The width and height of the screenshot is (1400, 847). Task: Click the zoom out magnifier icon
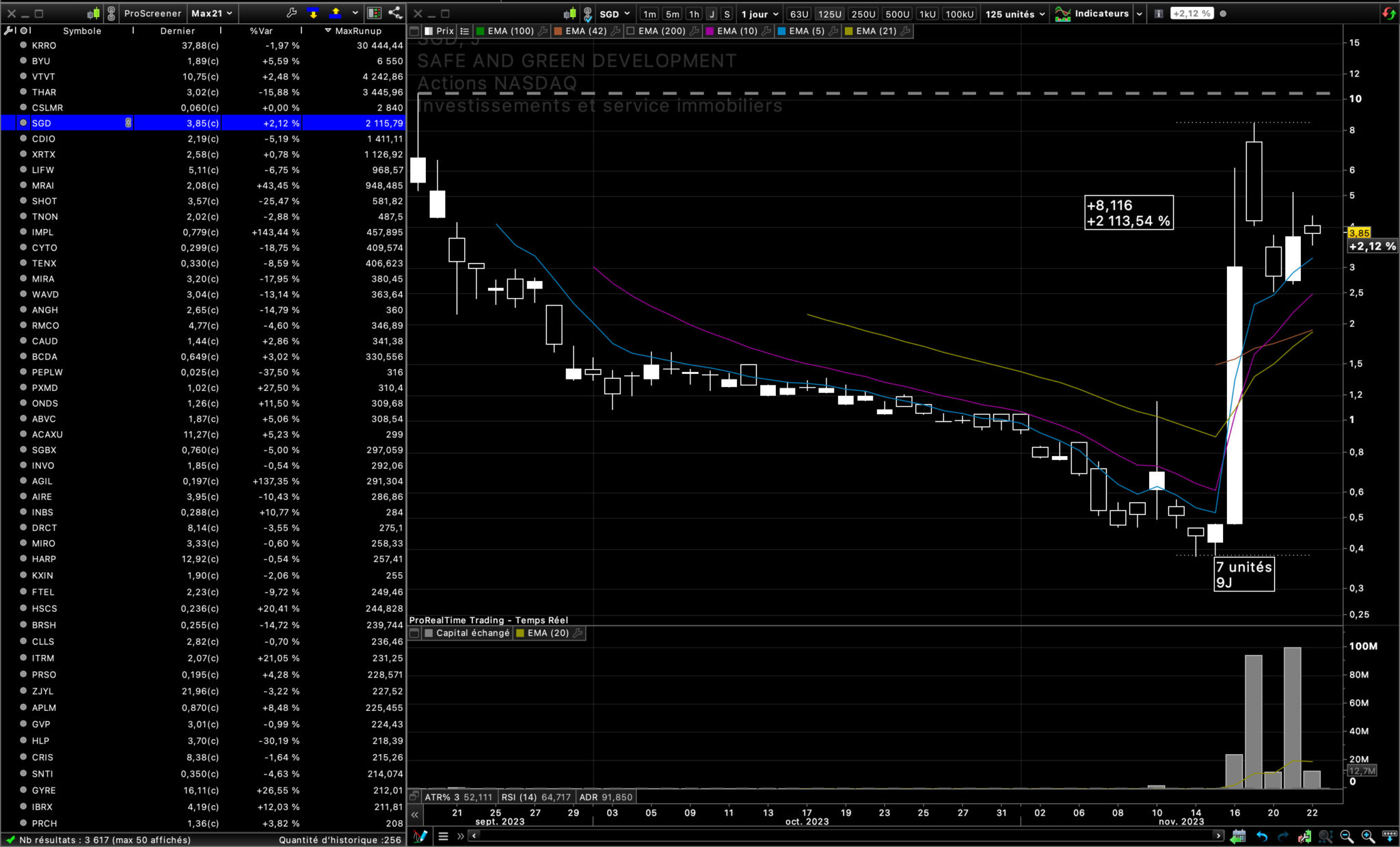(1347, 835)
